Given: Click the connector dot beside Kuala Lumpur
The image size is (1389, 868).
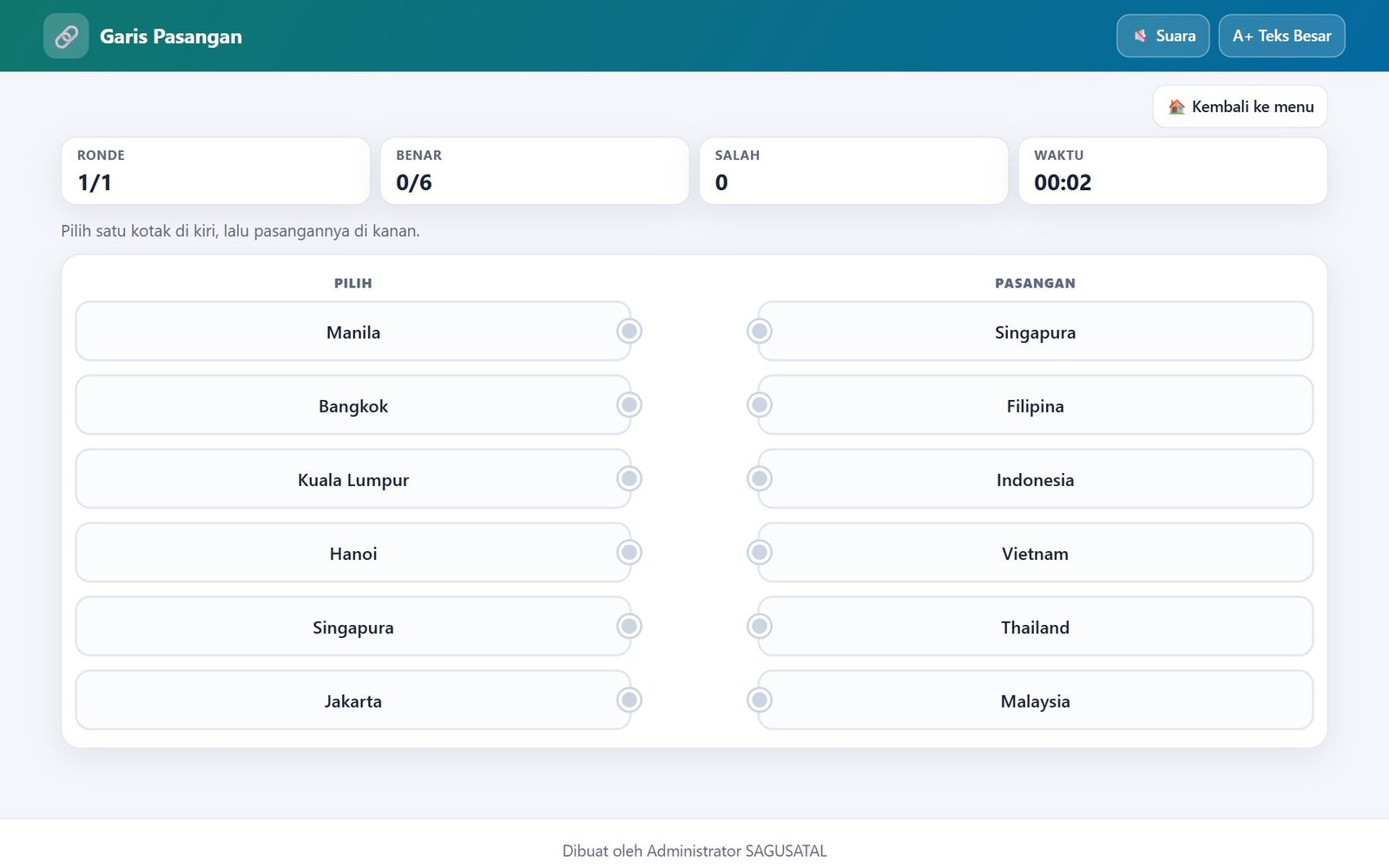Looking at the screenshot, I should click(x=629, y=478).
